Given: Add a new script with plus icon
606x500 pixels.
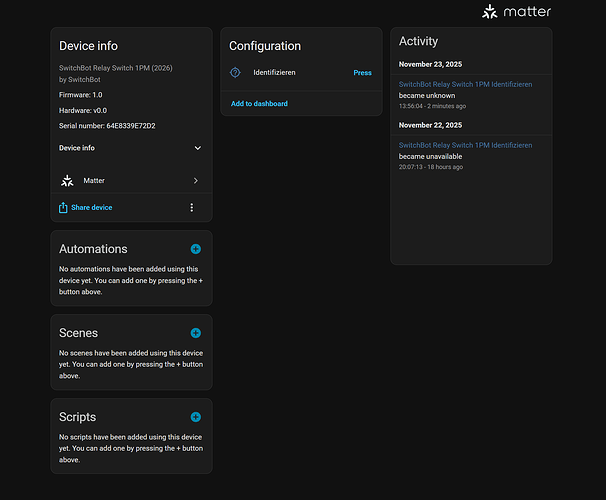Looking at the screenshot, I should coord(196,417).
